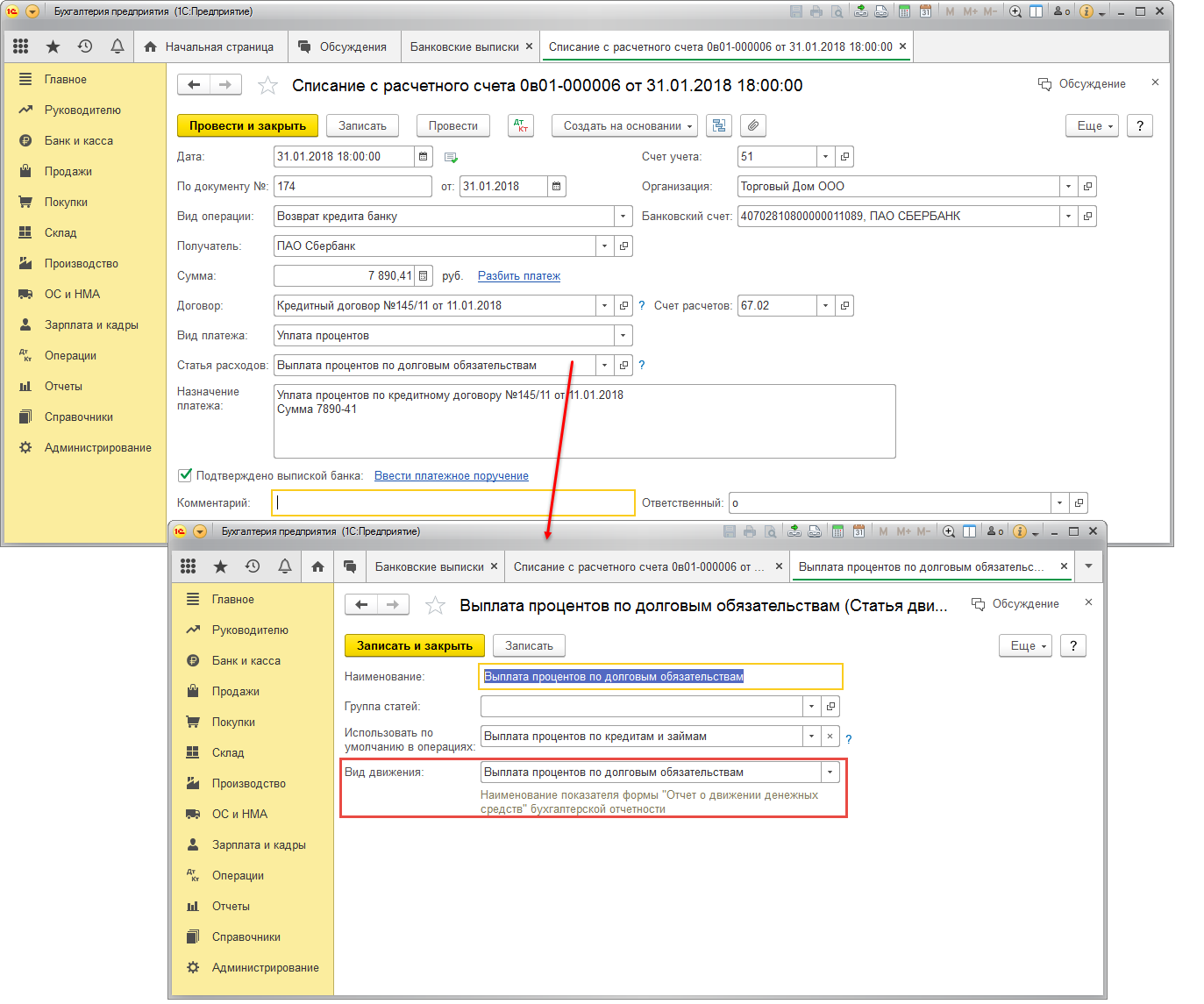Click 'Записать и закрыть' in bottom window
Viewport: 1204px width, 1004px height.
pos(415,645)
